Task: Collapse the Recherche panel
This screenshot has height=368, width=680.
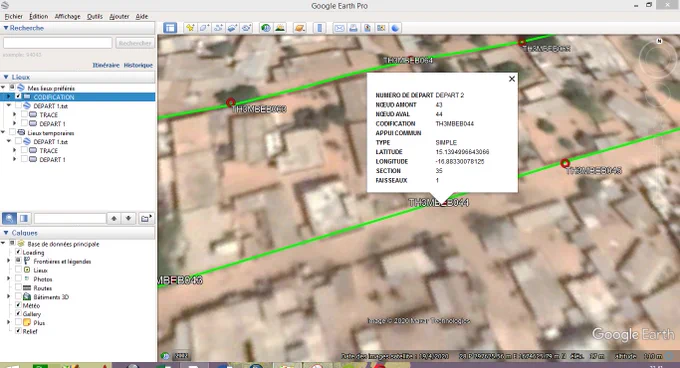Action: (6, 28)
